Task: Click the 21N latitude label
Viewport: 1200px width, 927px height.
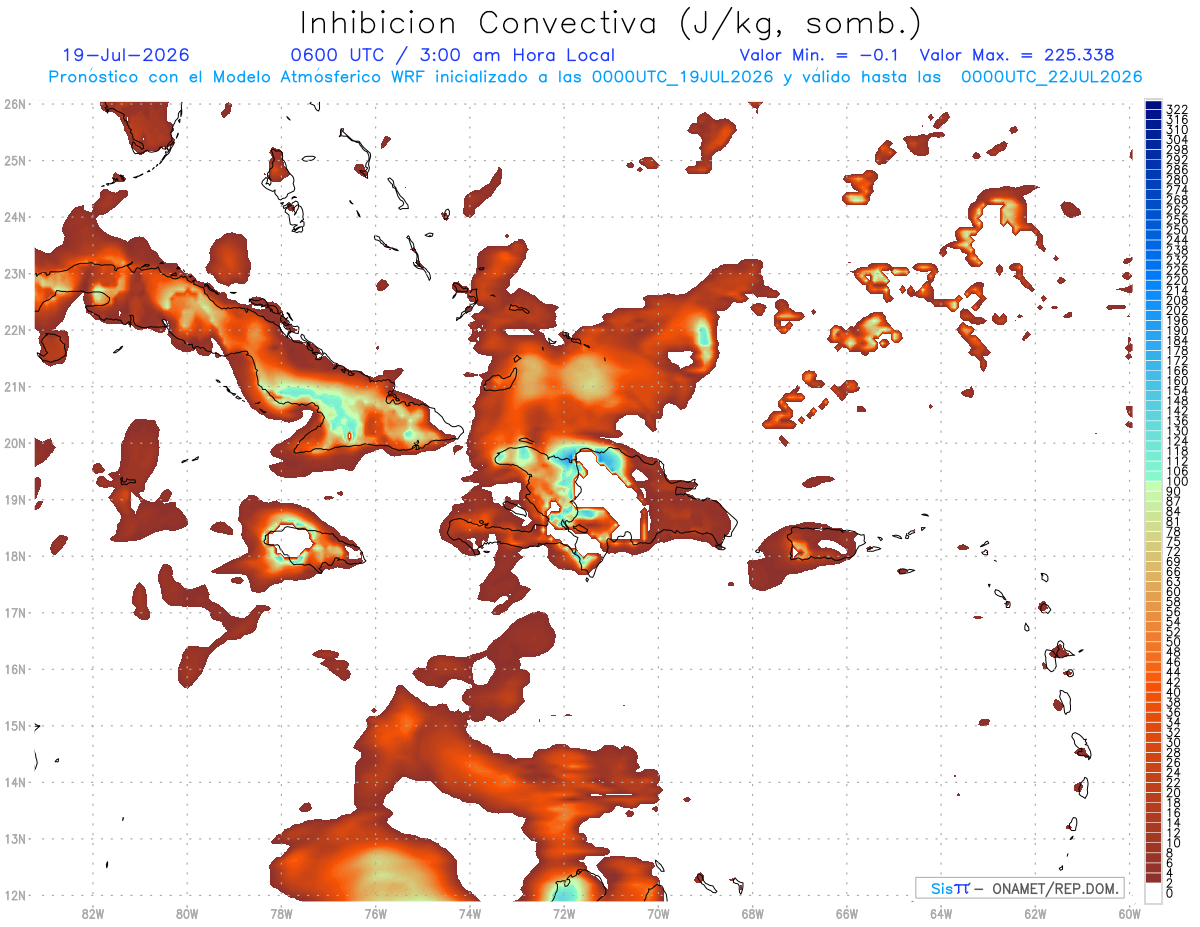Action: [x=14, y=386]
